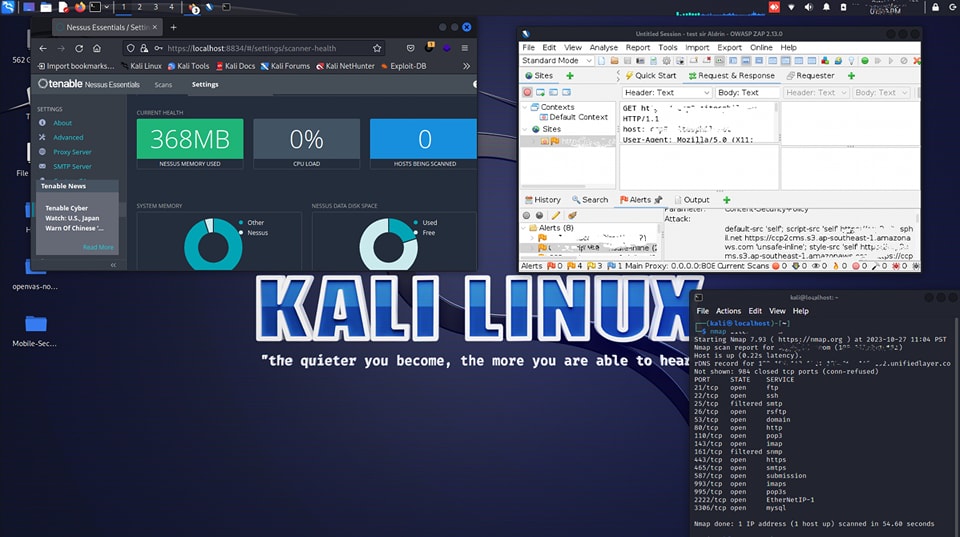Open greyed response Body: Text dropdown
Viewport: 960px width, 537px height.
(880, 92)
